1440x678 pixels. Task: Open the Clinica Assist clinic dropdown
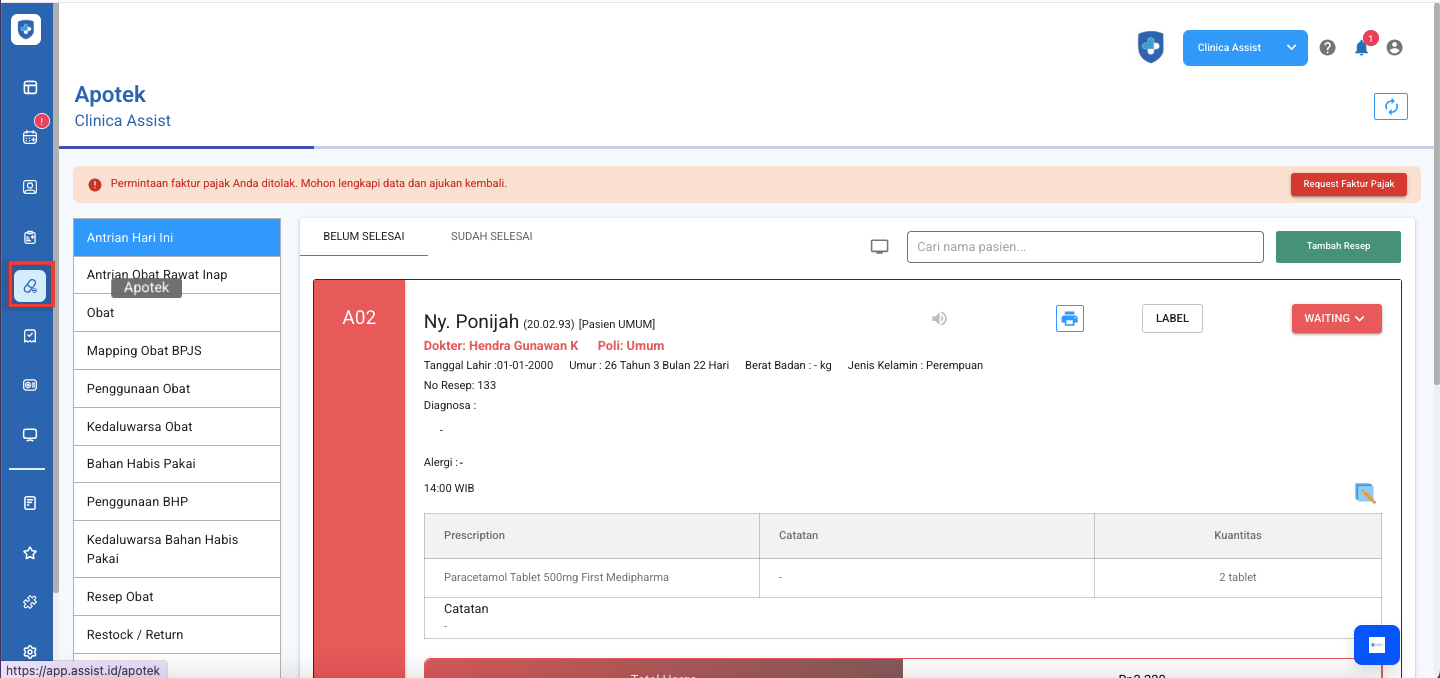pyautogui.click(x=1244, y=48)
